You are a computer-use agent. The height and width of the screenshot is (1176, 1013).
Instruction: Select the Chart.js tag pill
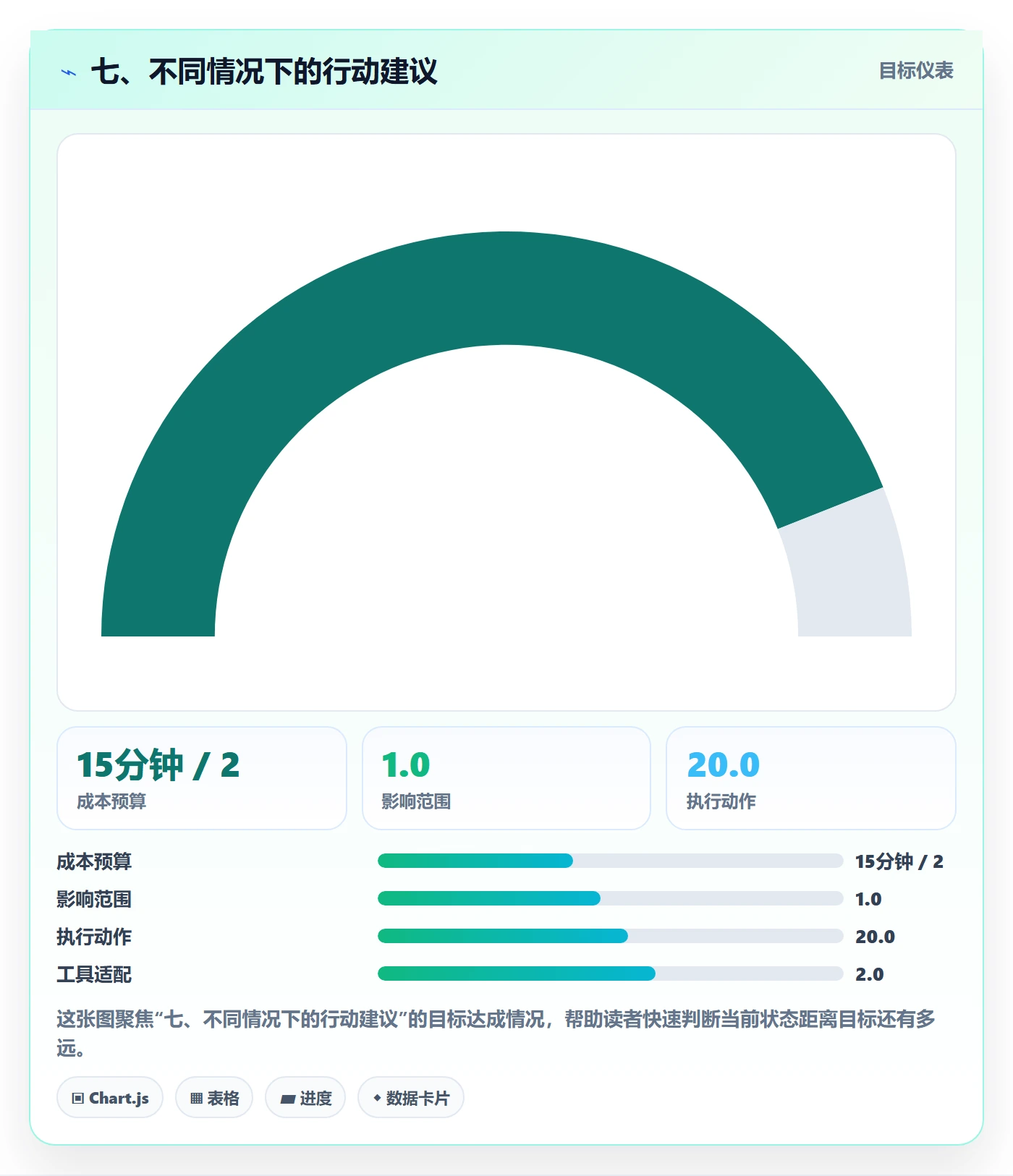(x=110, y=1098)
